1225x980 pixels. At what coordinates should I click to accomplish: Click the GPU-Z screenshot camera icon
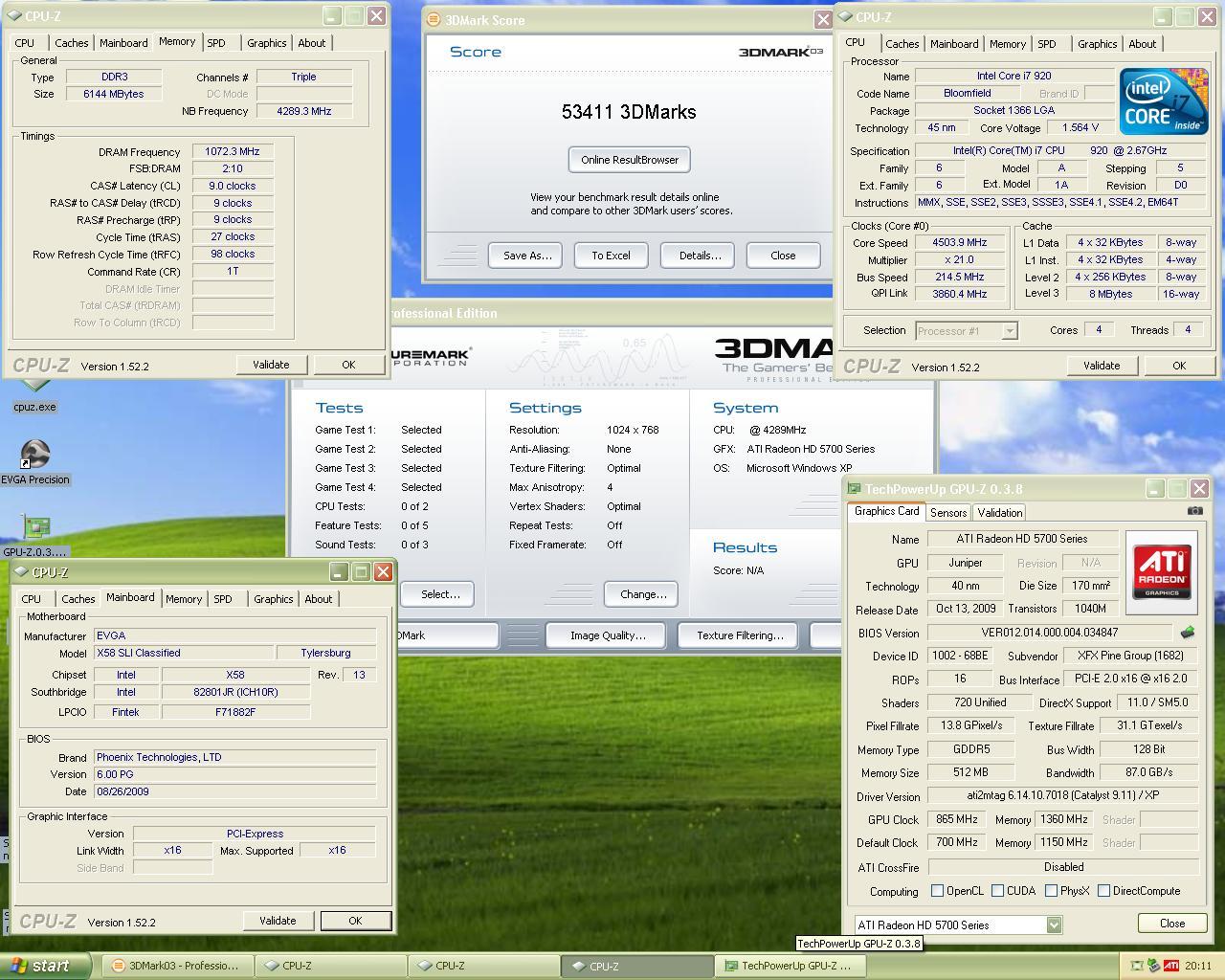click(x=1195, y=511)
